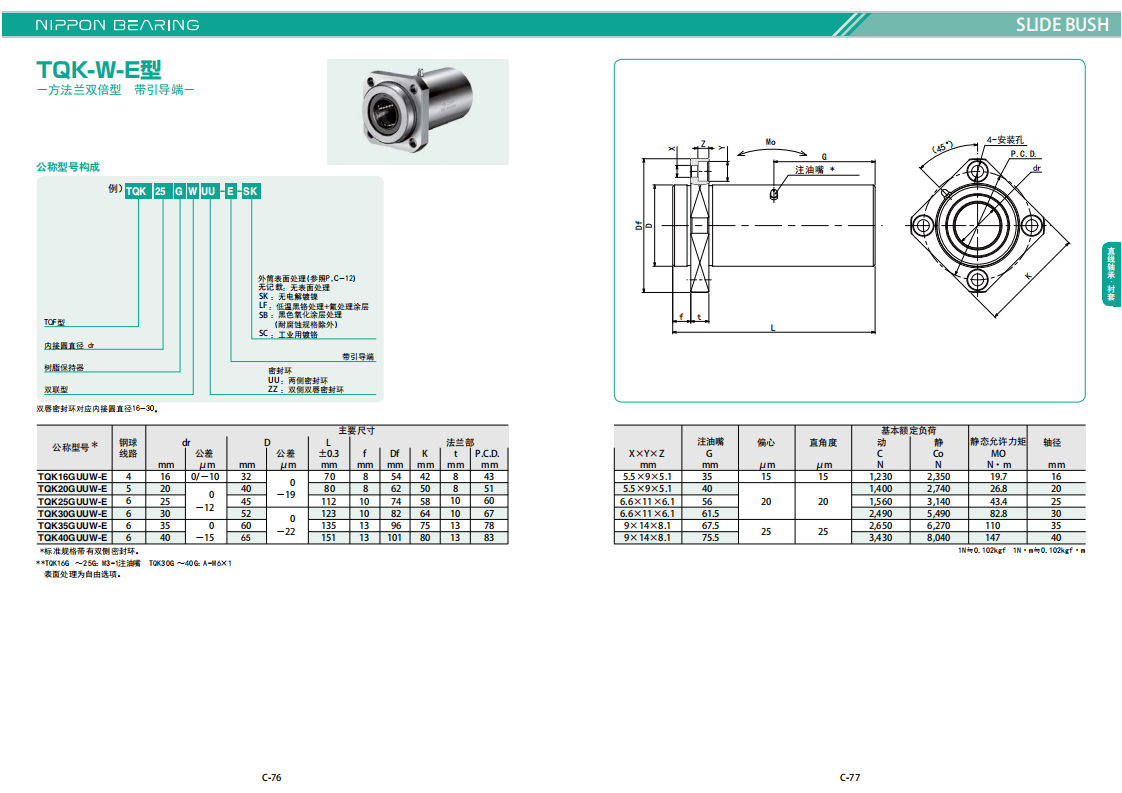Click the 9×14×8.1 cell in the last row

point(647,537)
